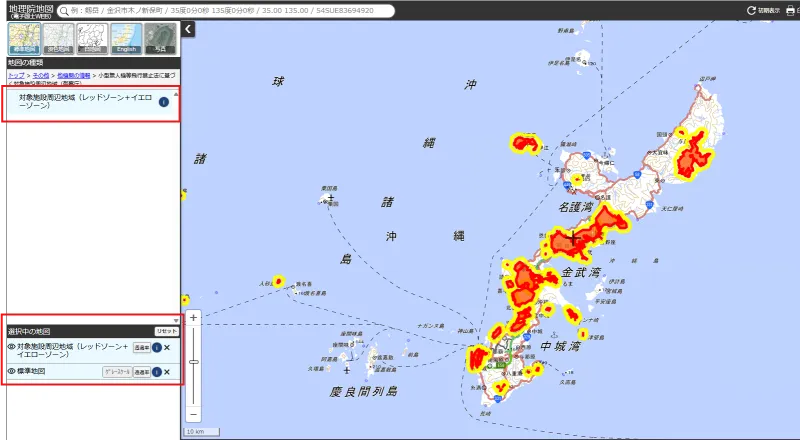Show info for the selected 標準地図 layer
800x440 pixels.
(x=157, y=372)
